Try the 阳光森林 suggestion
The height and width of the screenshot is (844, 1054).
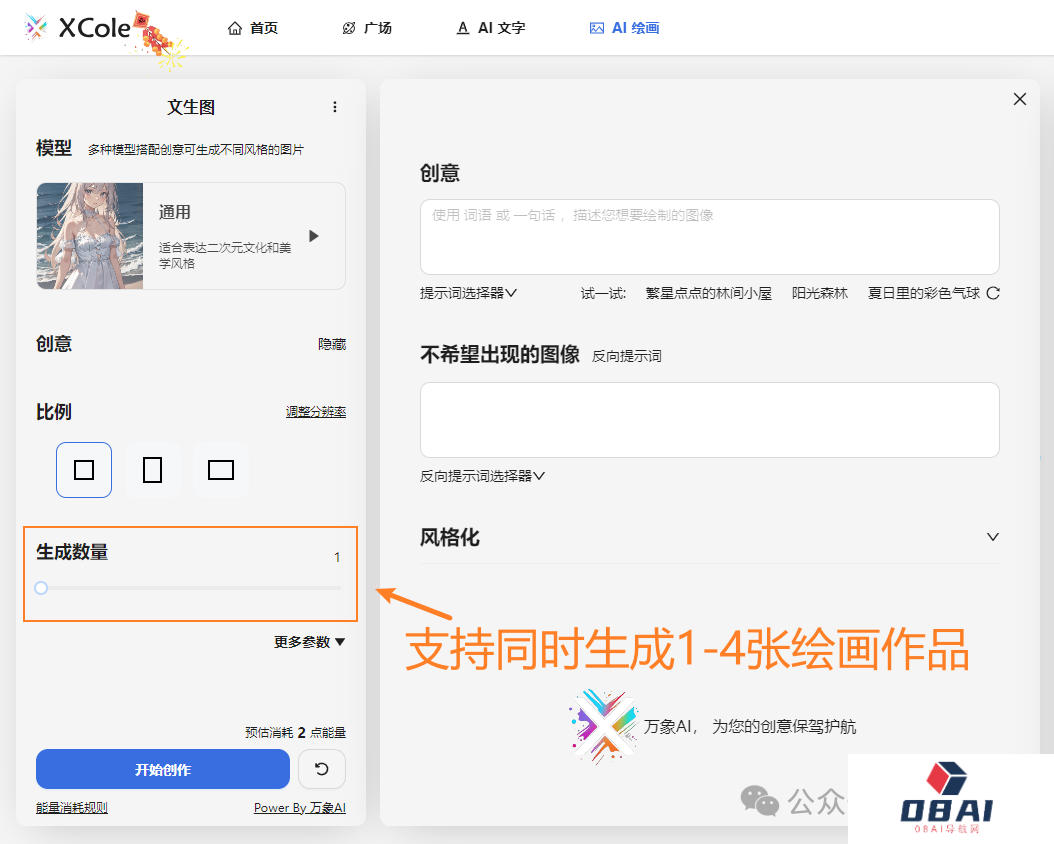tap(819, 293)
